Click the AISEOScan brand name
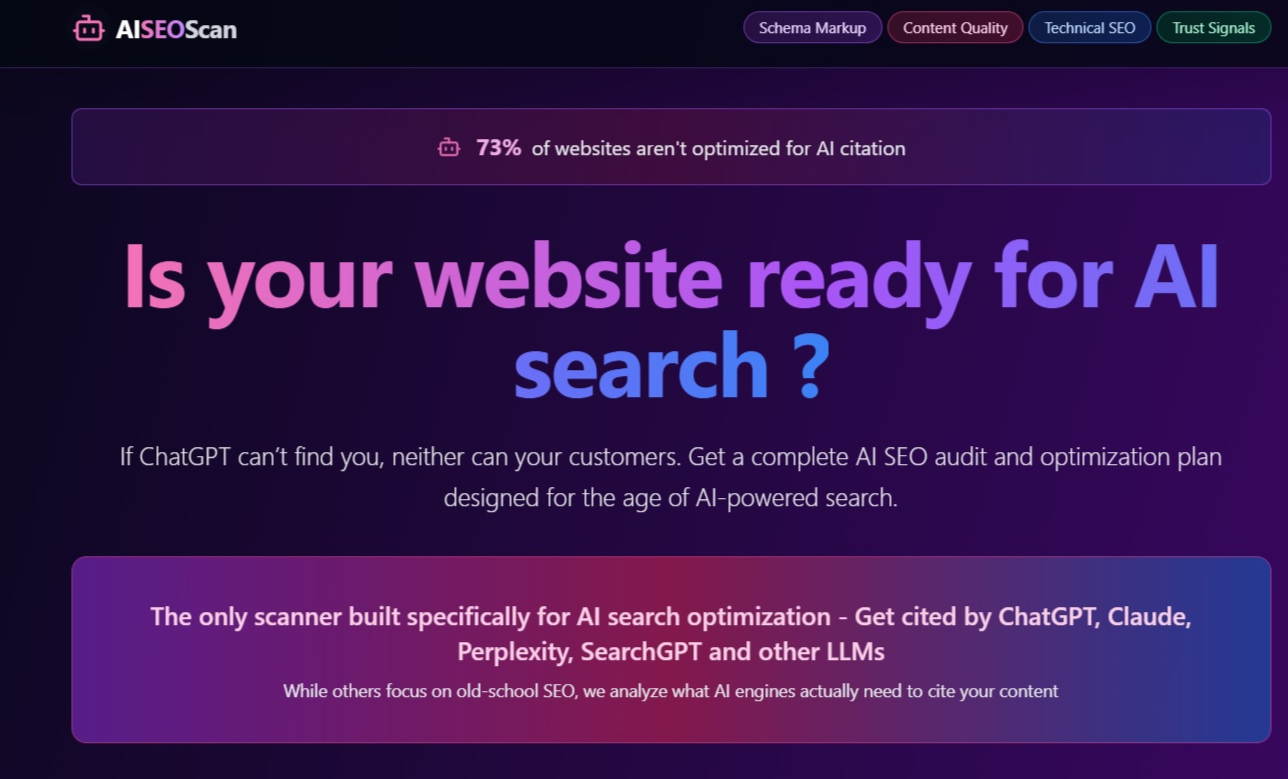The height and width of the screenshot is (779, 1288). click(176, 30)
